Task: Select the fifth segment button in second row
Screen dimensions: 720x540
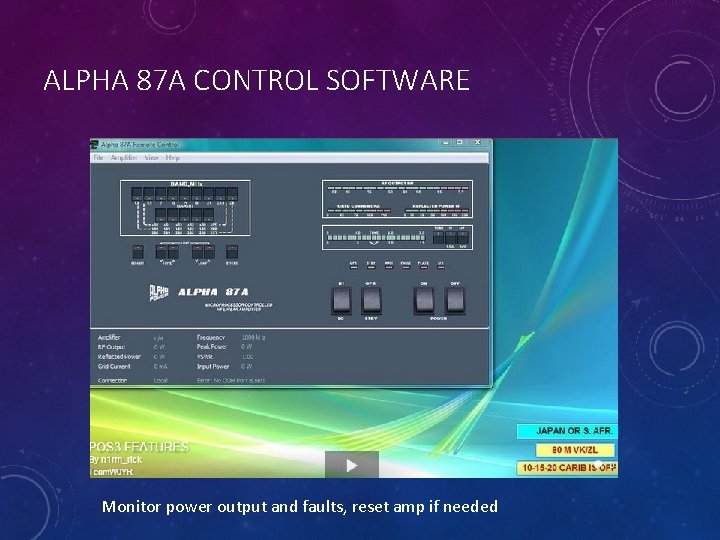Action: (208, 215)
